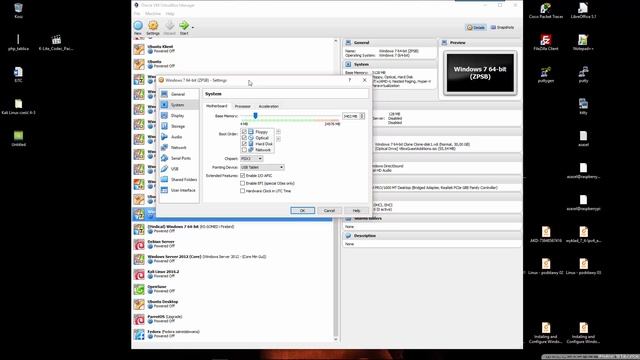Screen dimensions: 640x360
Task: Select FileZilla Client desktop icon
Action: [x=546, y=43]
